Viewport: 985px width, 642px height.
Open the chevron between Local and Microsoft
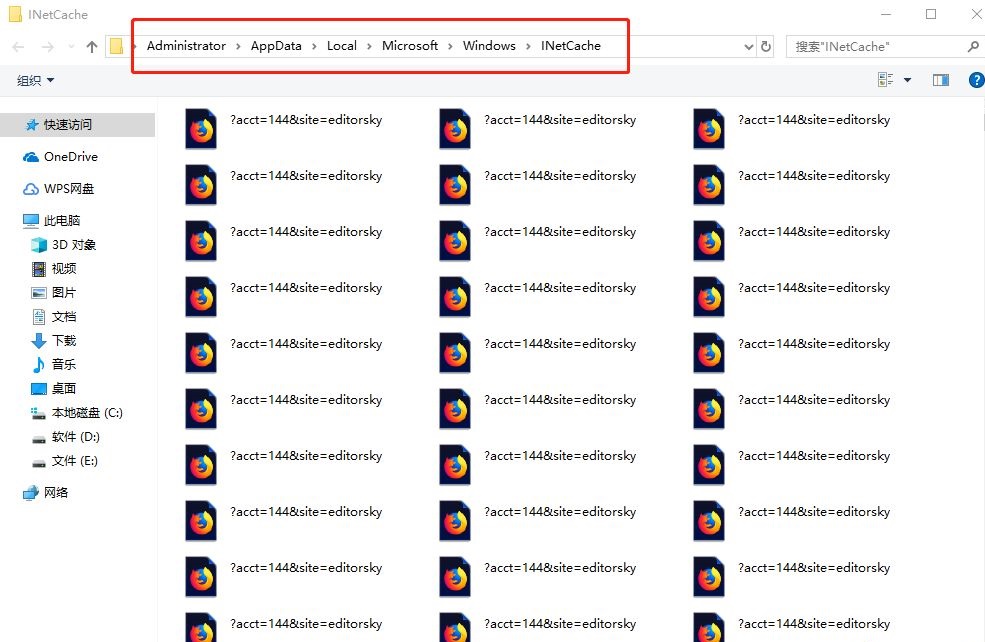pos(369,46)
